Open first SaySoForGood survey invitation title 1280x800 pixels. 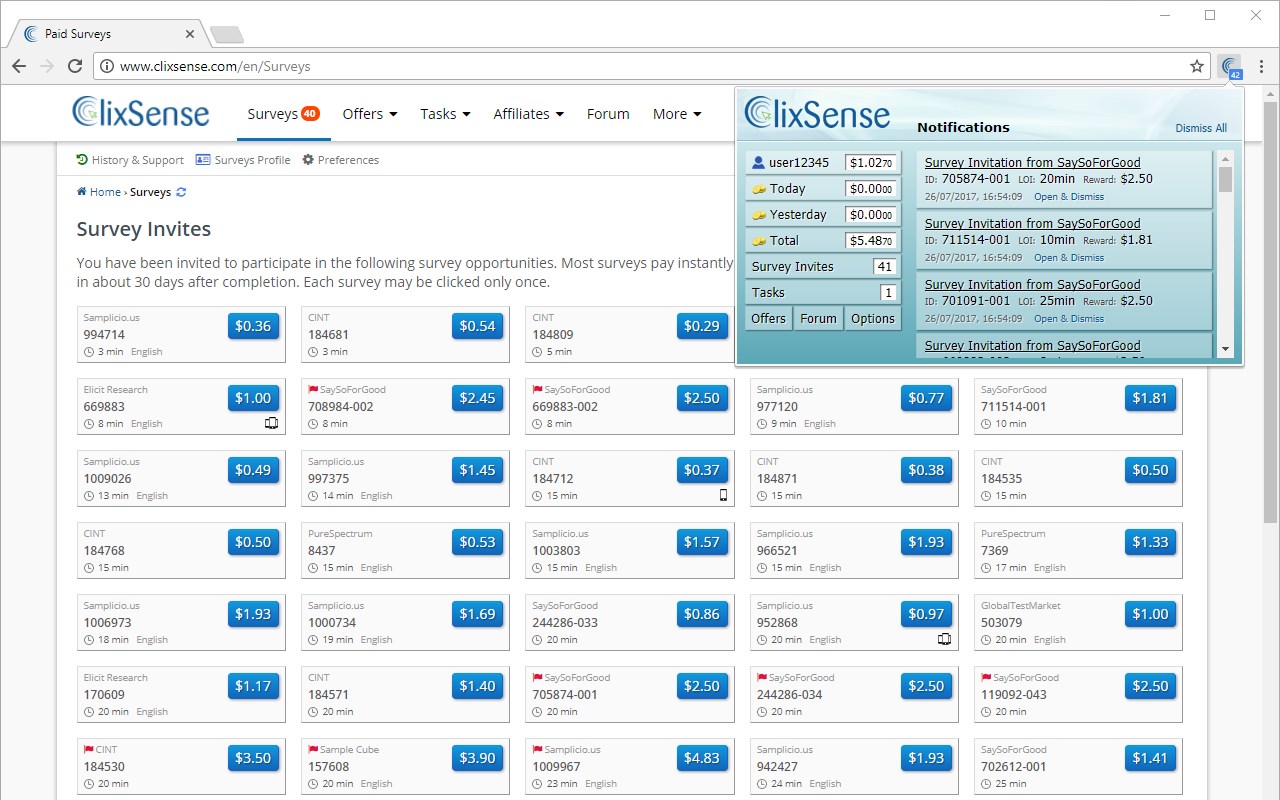[1032, 162]
